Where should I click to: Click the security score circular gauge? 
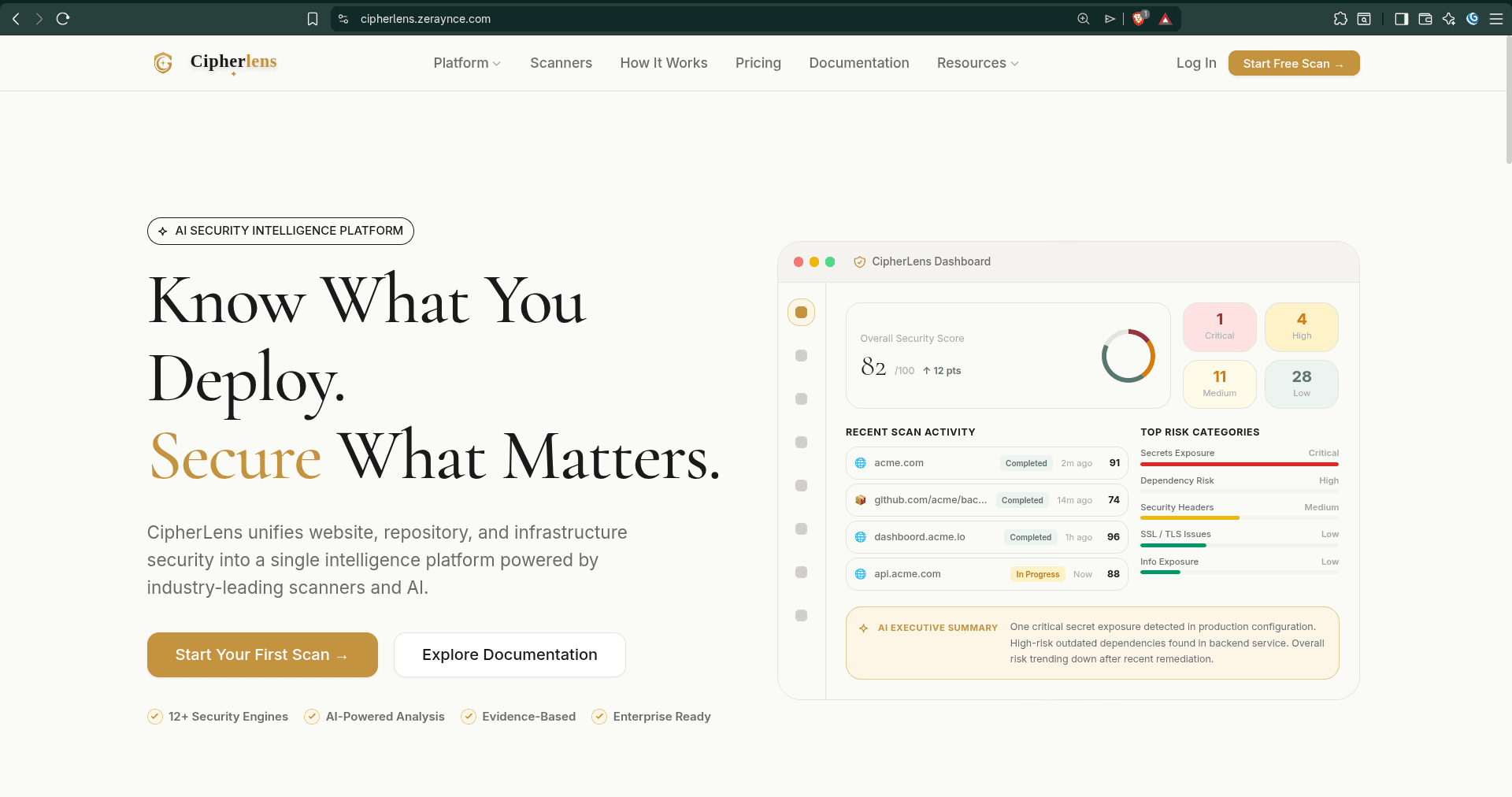1128,356
